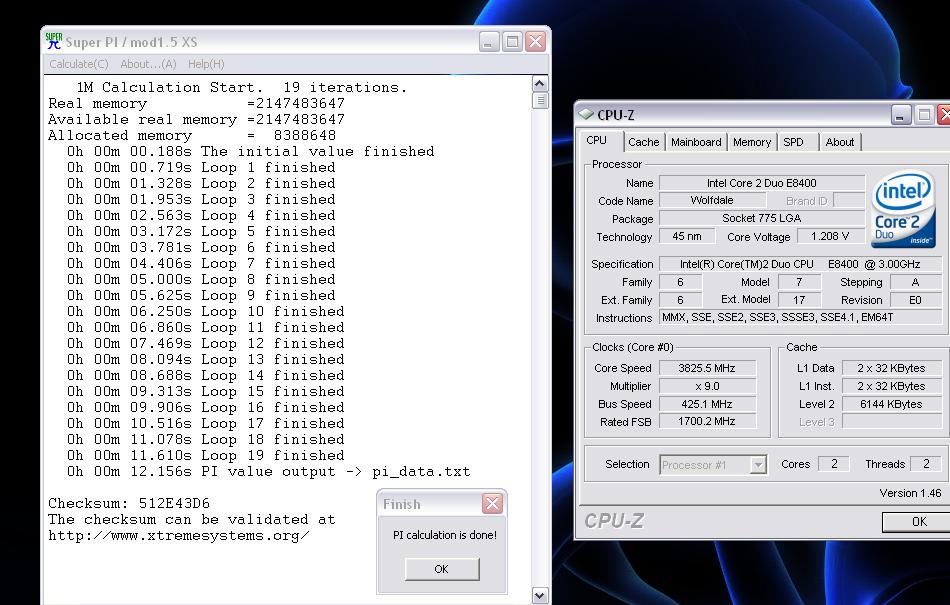
Task: Minimize the CPU-Z window
Action: 901,115
